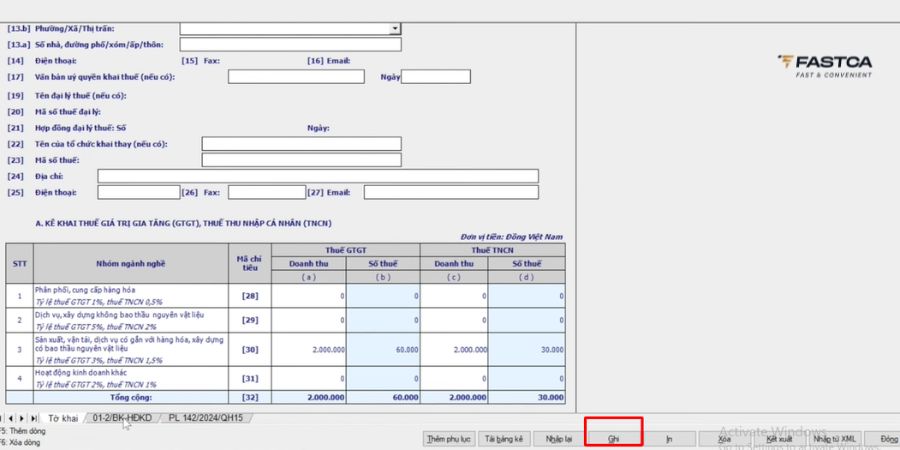Viewport: 900px width, 450px height.
Task: Save the form with the Ghi button
Action: pyautogui.click(x=613, y=439)
